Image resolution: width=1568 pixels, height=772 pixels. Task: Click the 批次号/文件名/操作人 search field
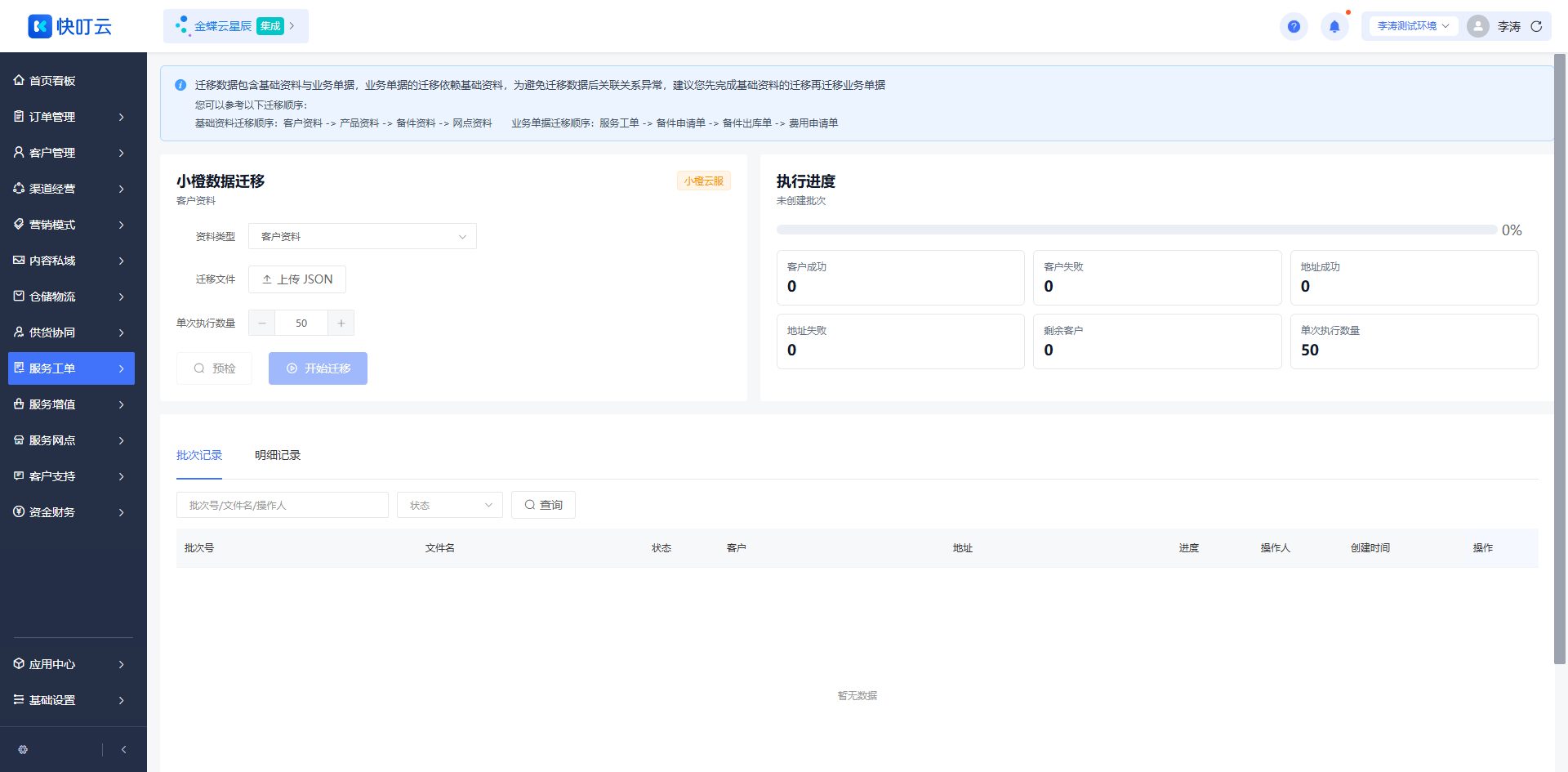tap(283, 505)
